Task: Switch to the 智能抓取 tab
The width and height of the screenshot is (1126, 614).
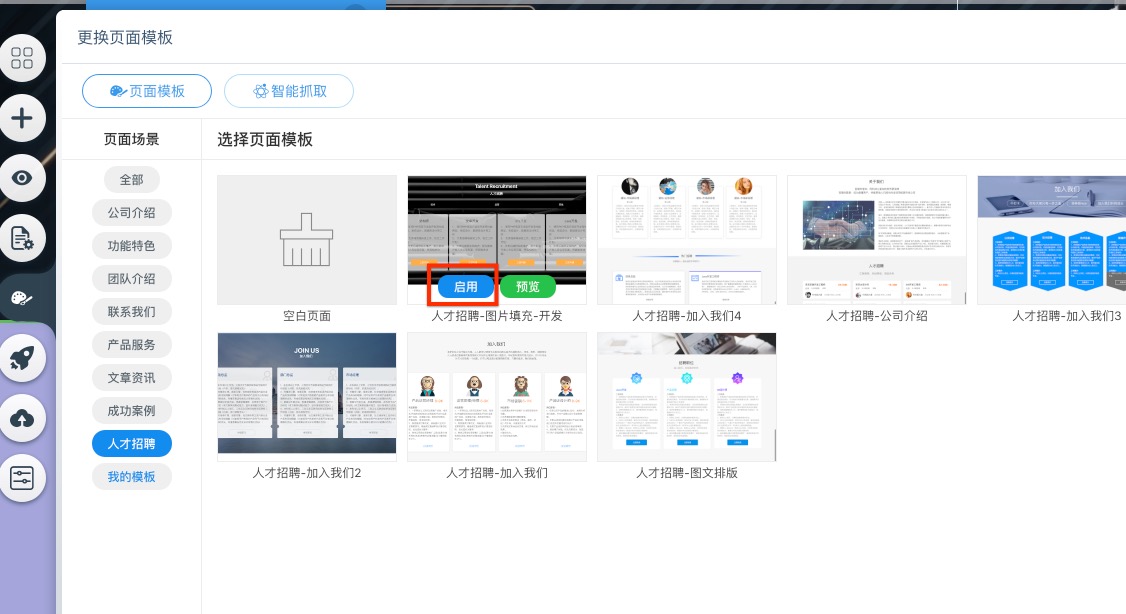Action: pos(289,91)
